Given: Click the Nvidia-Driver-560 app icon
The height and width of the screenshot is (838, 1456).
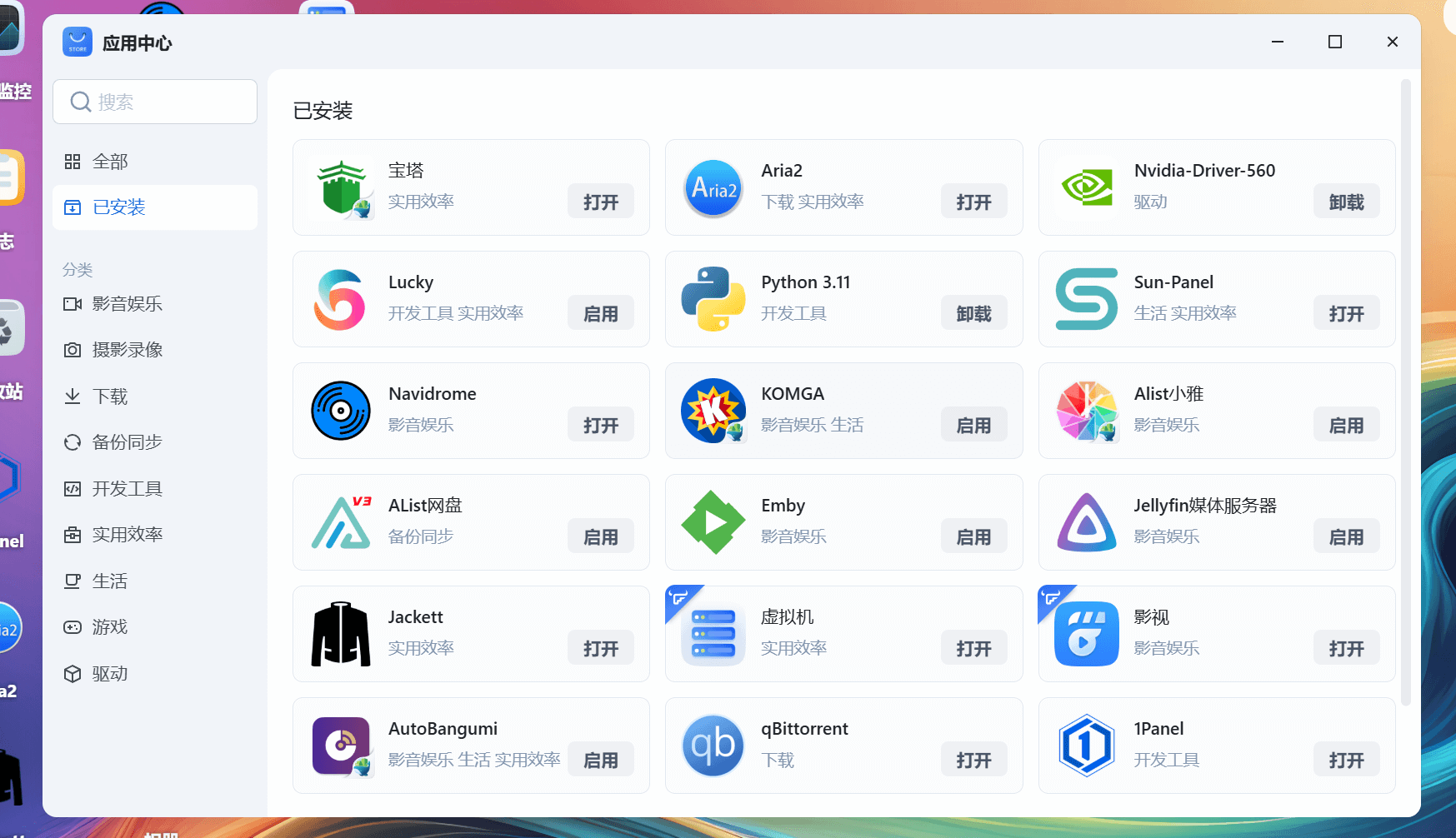Looking at the screenshot, I should [x=1087, y=187].
